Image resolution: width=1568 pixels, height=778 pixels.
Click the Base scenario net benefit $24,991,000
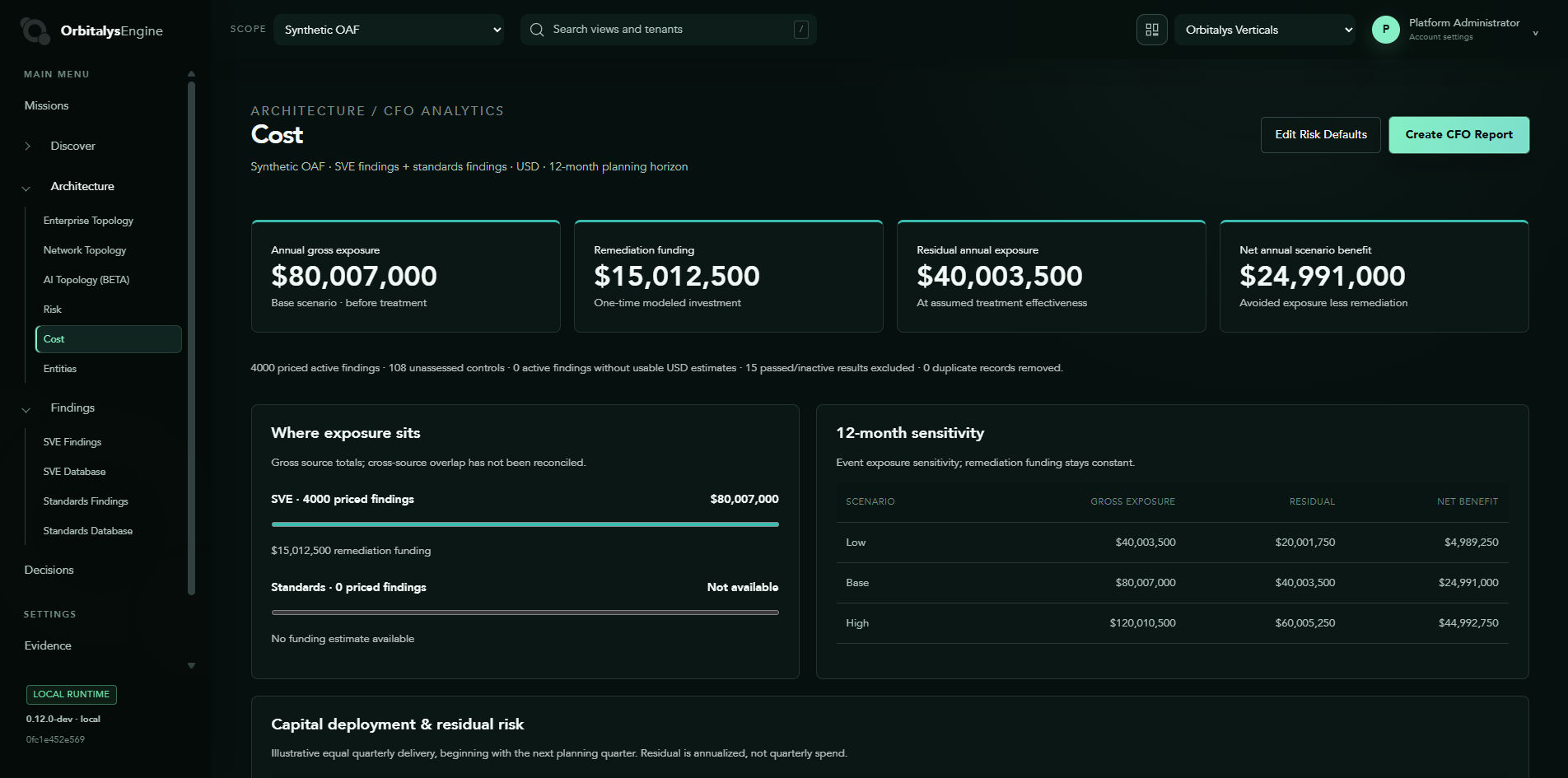(1468, 583)
